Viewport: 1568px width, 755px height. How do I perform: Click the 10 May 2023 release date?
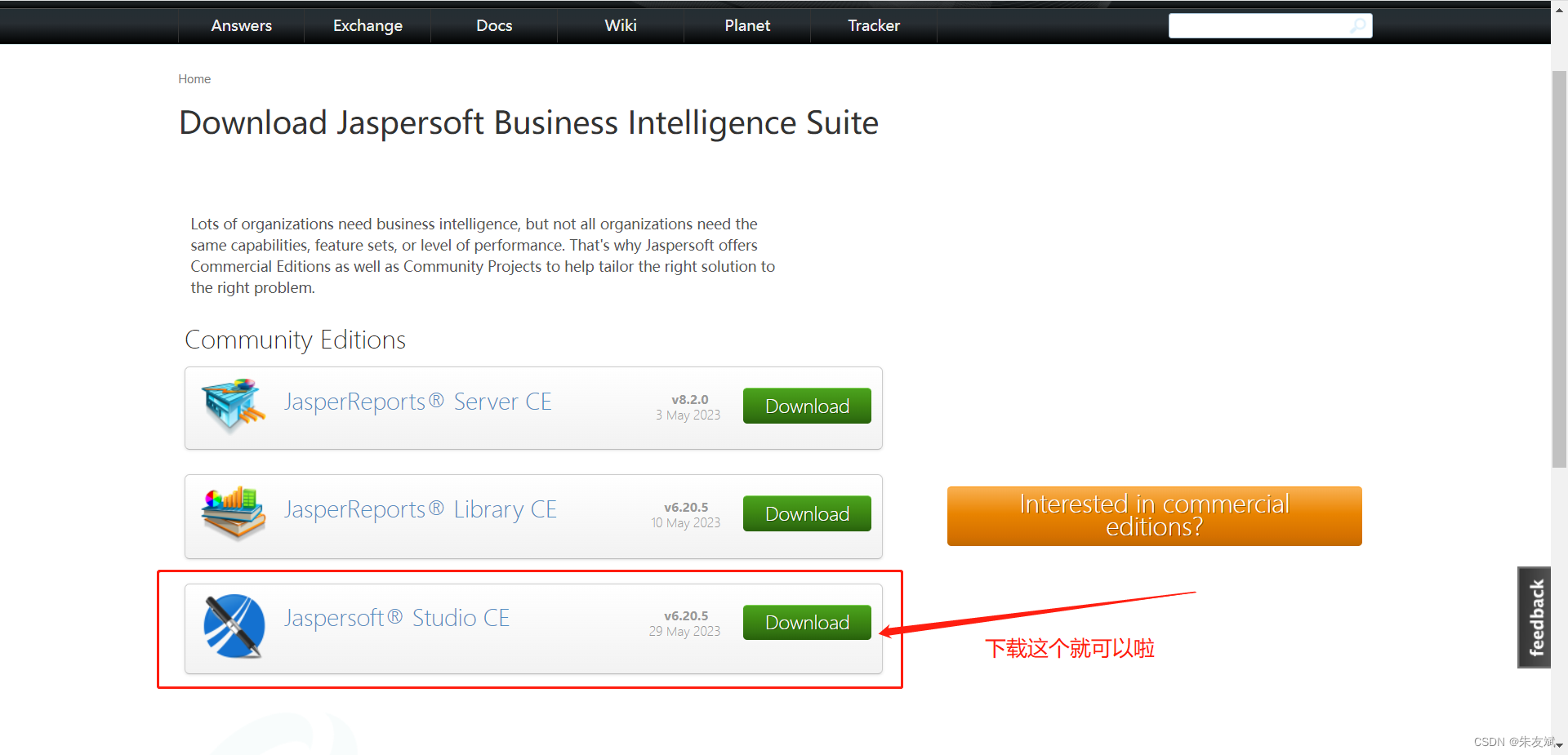(x=685, y=522)
